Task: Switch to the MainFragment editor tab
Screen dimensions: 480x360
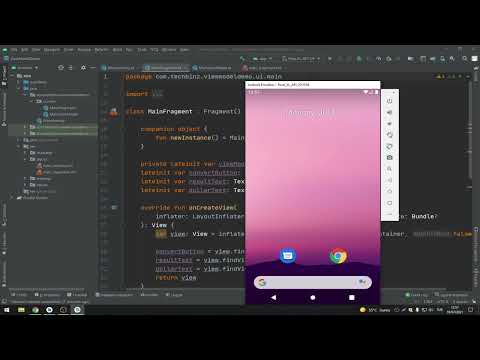Action: pos(166,68)
